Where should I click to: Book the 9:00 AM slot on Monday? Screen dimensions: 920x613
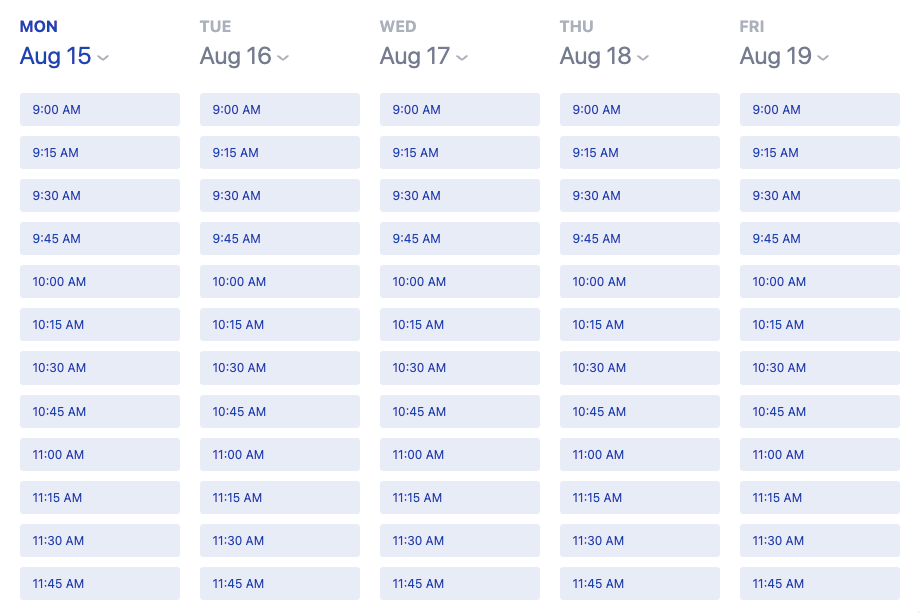[x=99, y=109]
